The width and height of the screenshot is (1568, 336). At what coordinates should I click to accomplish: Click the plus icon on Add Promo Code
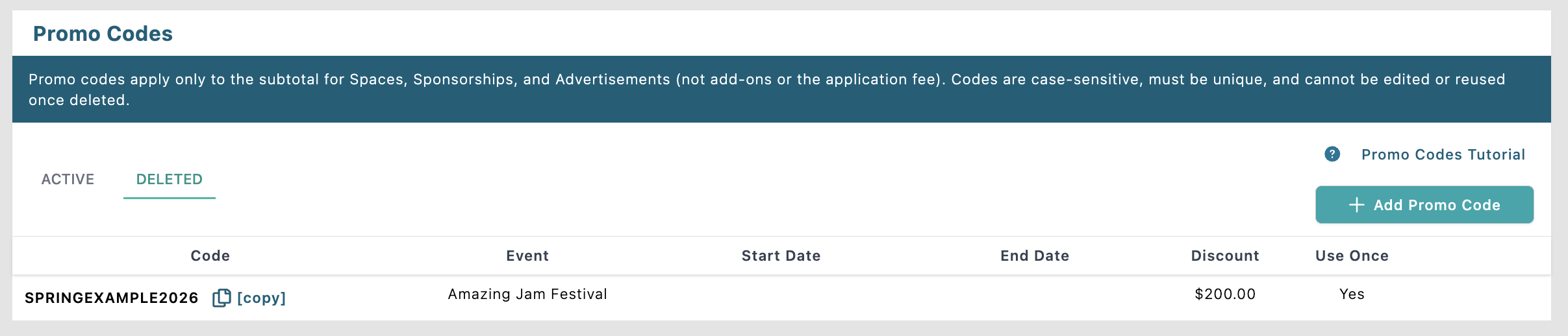point(1356,205)
